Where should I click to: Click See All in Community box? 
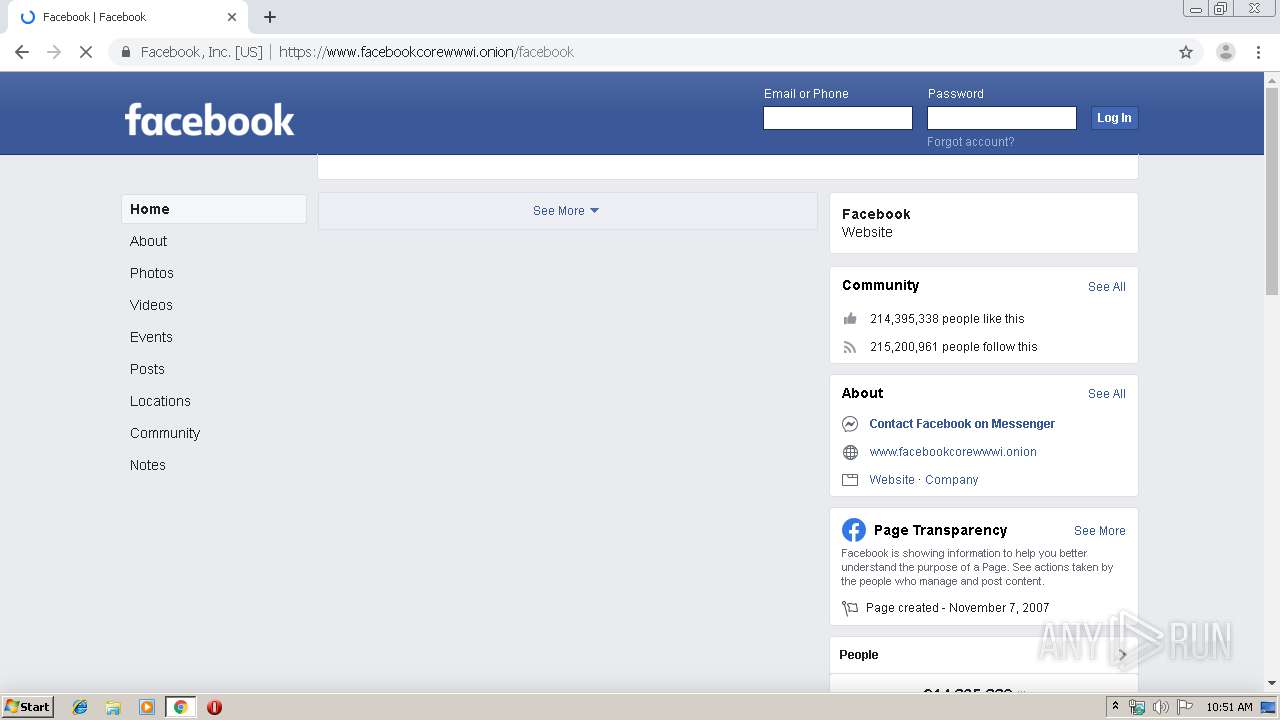point(1107,287)
